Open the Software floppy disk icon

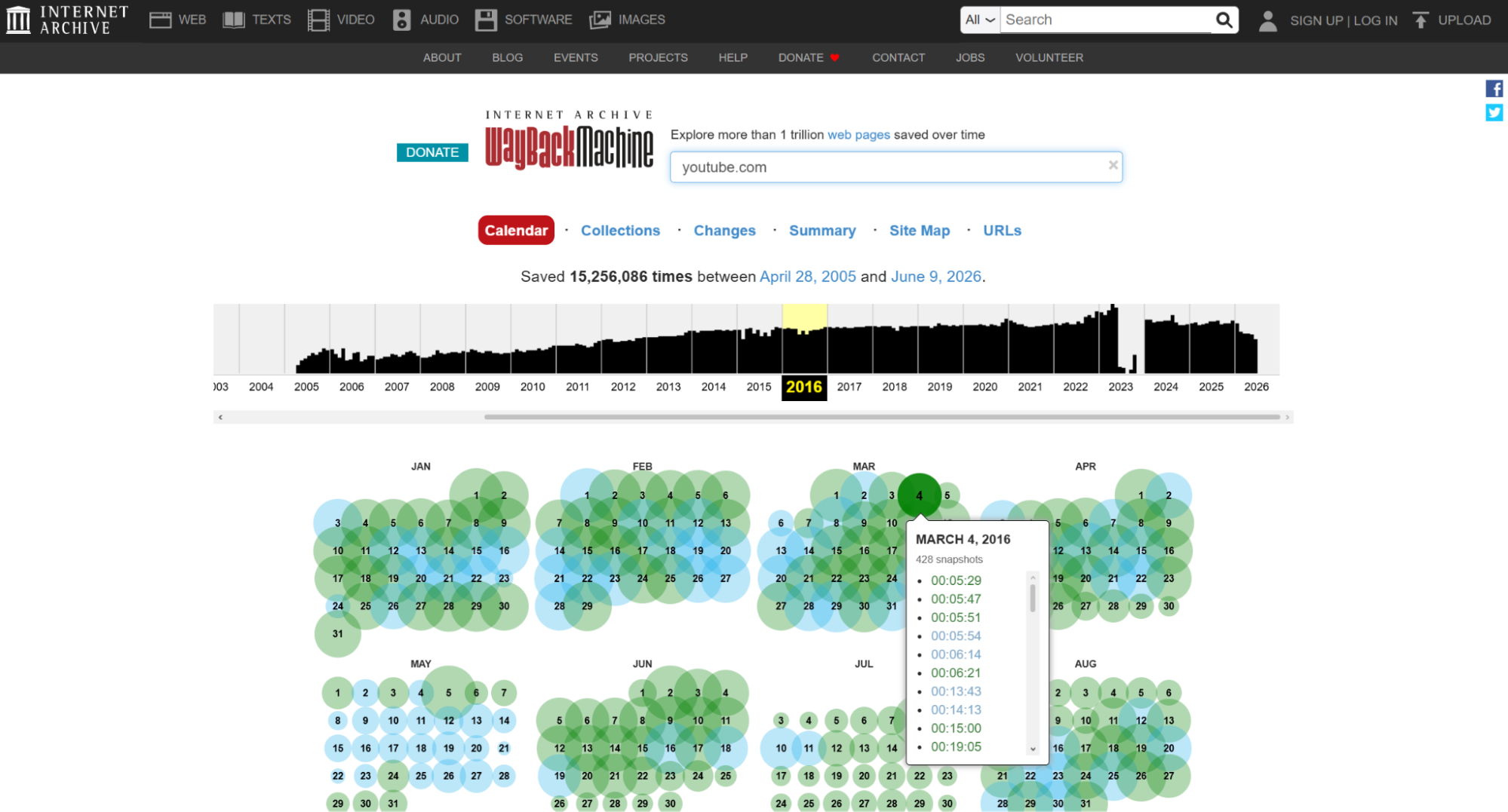point(486,20)
